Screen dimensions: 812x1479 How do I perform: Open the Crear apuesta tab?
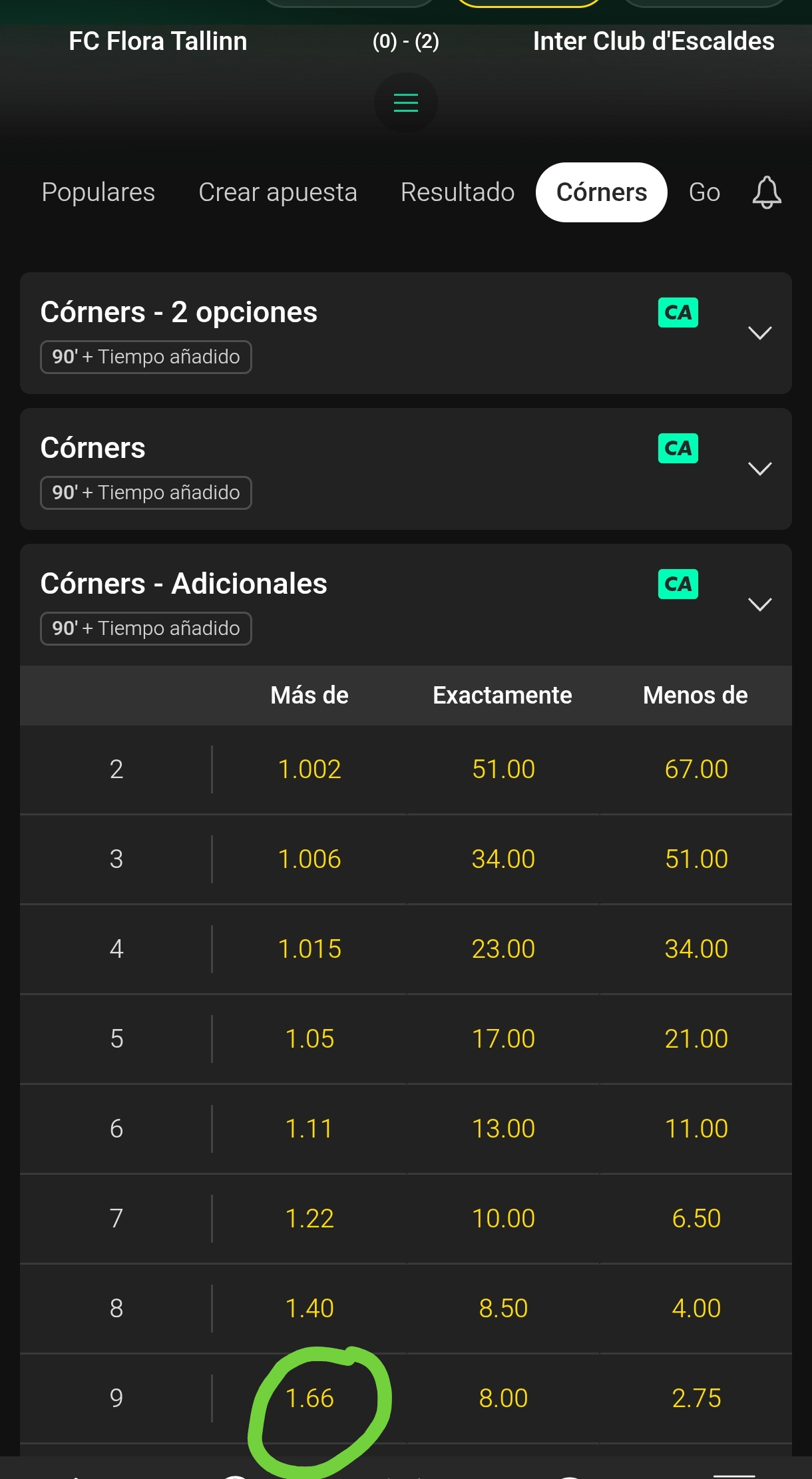tap(278, 192)
